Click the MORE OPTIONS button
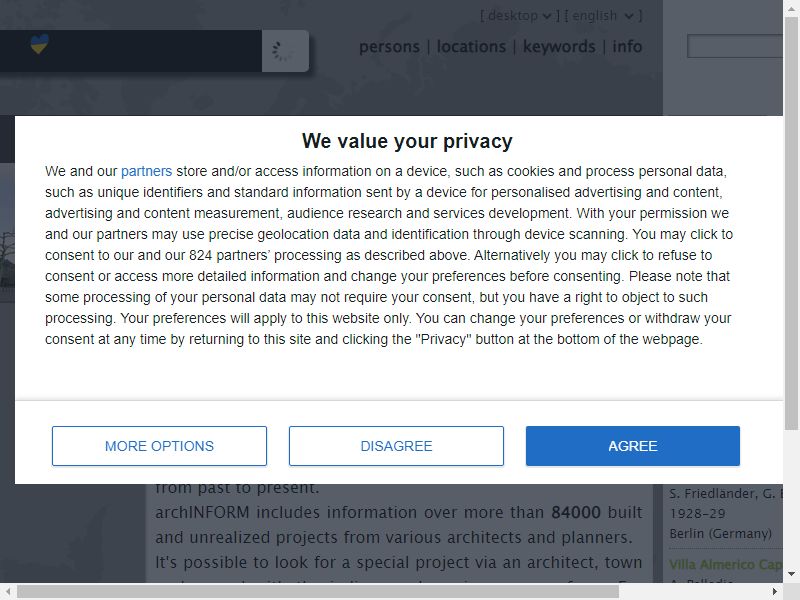Viewport: 800px width, 600px height. (x=159, y=446)
